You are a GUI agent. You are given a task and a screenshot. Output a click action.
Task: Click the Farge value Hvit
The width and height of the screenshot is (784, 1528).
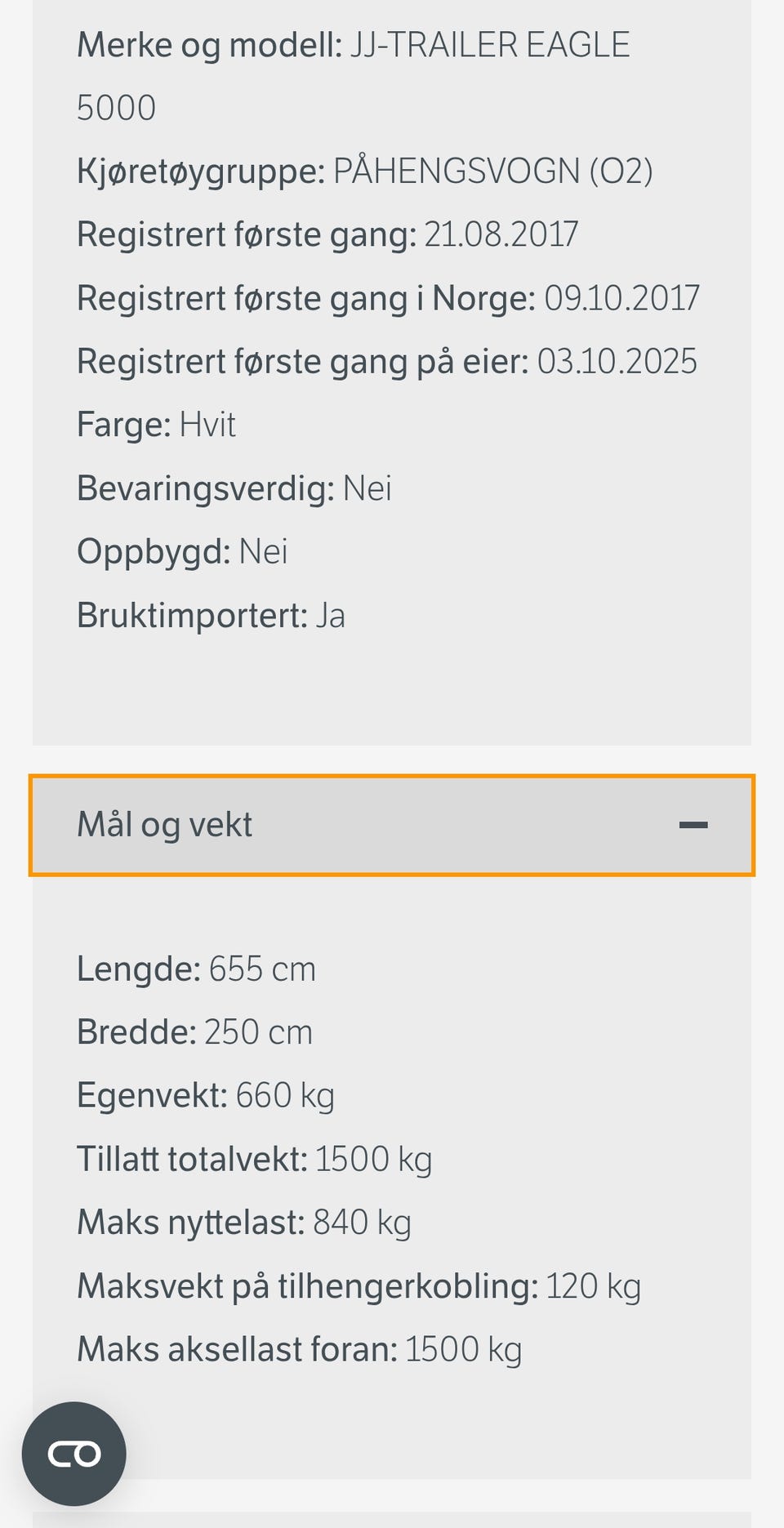click(x=207, y=424)
